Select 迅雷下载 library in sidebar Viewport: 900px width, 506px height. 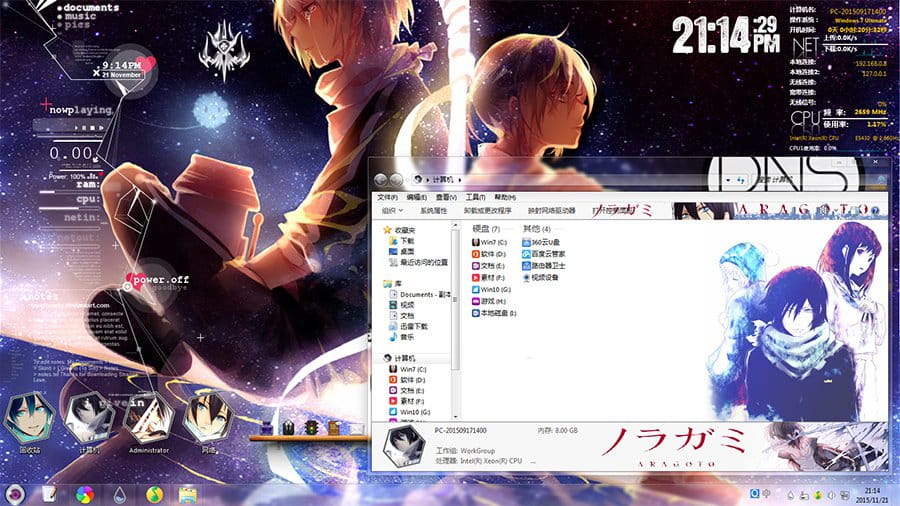pos(409,326)
